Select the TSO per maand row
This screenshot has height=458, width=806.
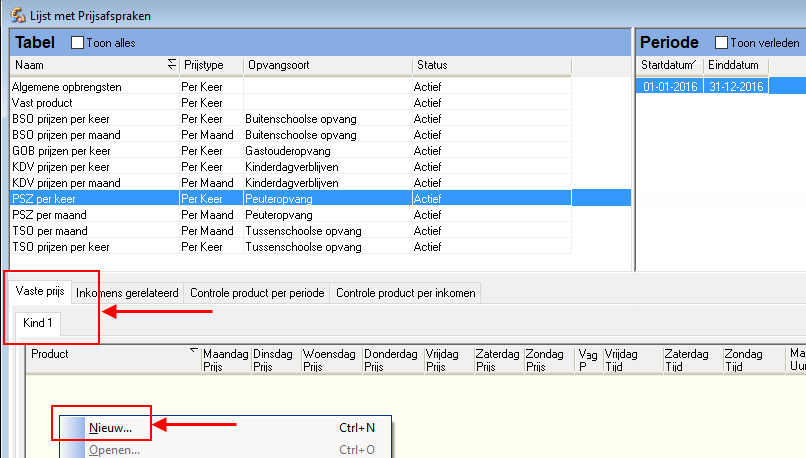pyautogui.click(x=49, y=231)
